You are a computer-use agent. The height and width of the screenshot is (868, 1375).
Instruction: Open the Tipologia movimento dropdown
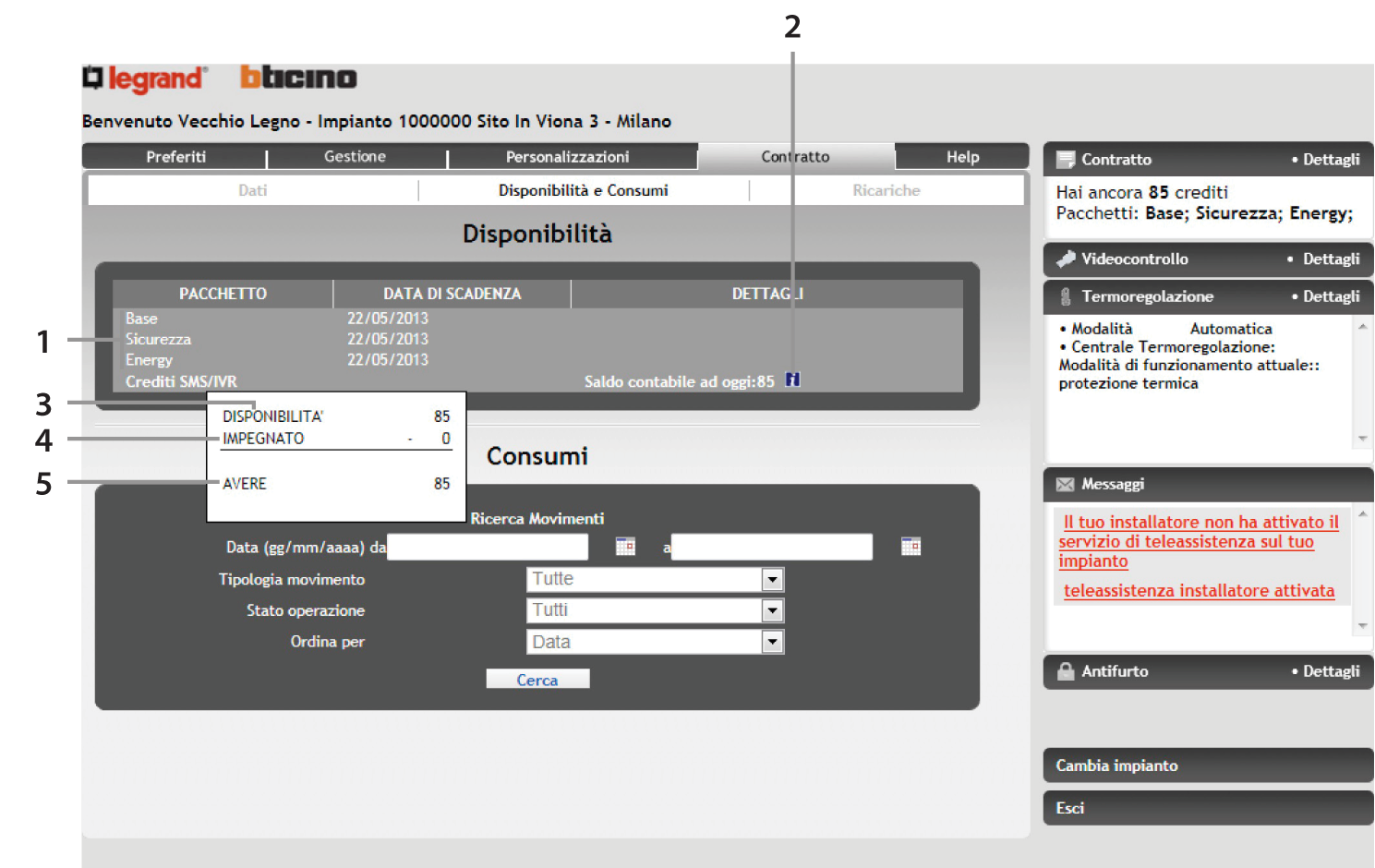coord(772,579)
